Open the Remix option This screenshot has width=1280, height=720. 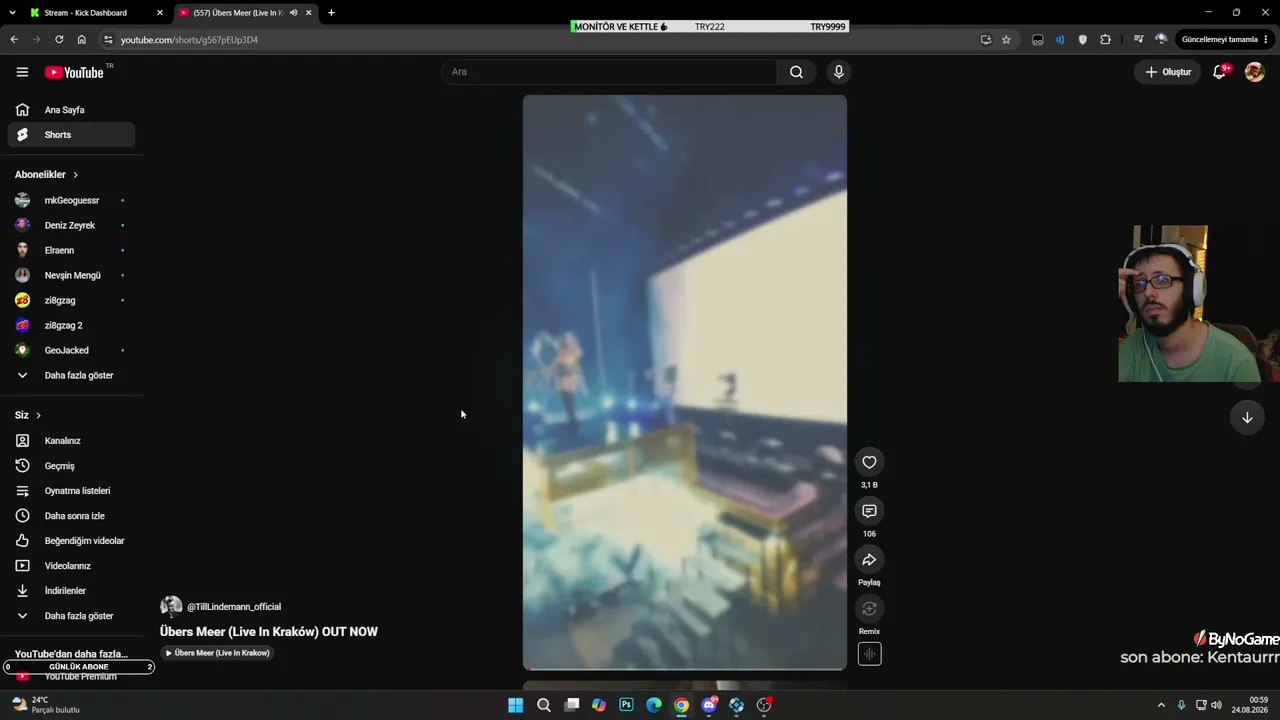(x=869, y=609)
